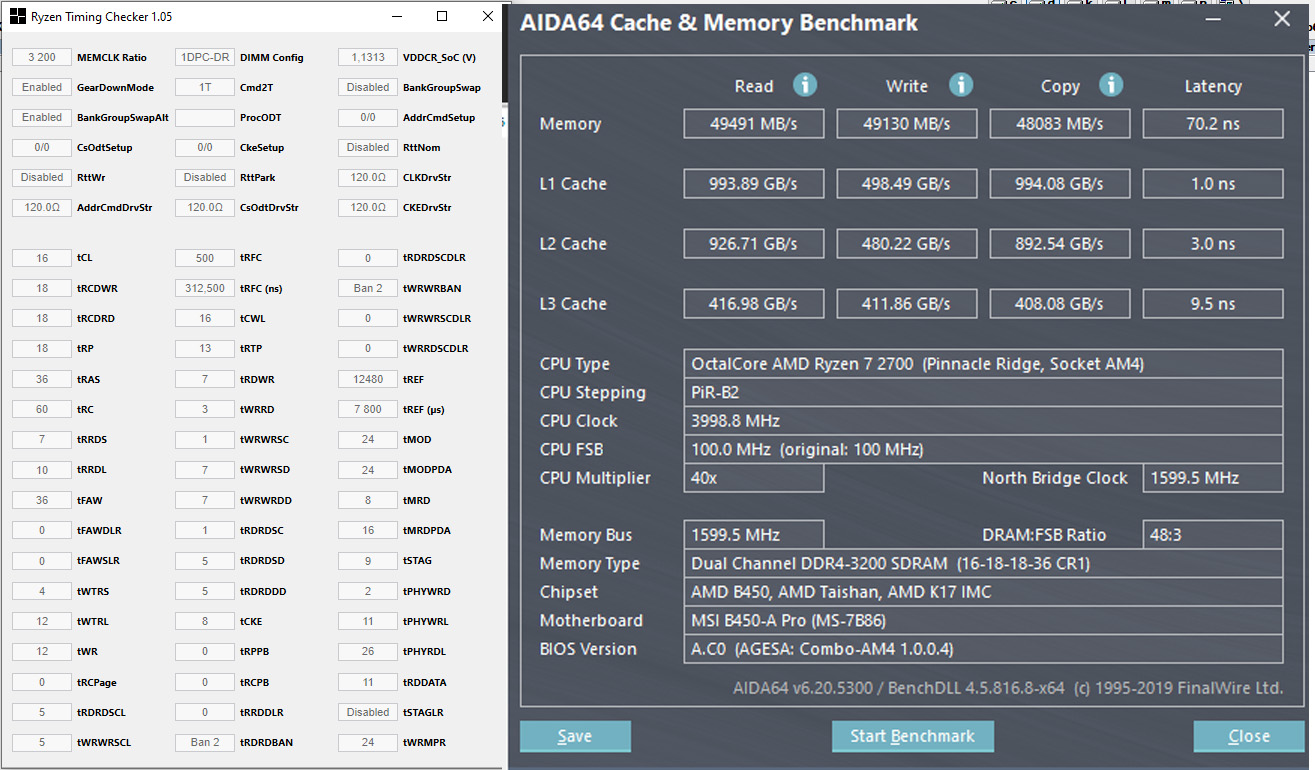Click the L3 Cache Latency box
Image resolution: width=1315 pixels, height=770 pixels.
click(x=1213, y=304)
